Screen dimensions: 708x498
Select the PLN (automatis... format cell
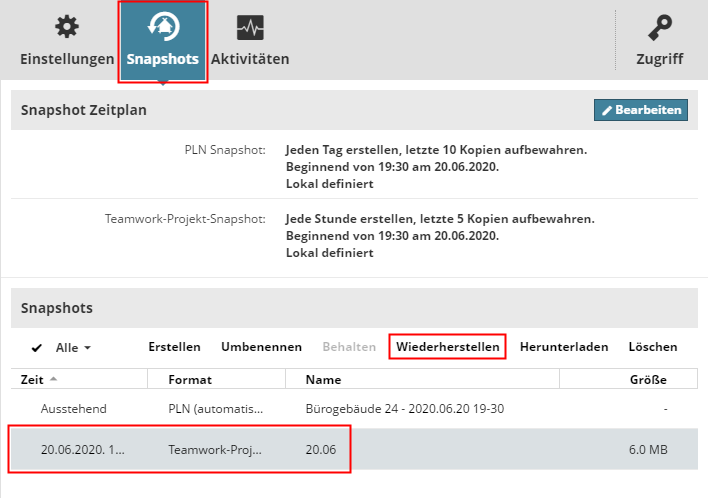tap(215, 409)
